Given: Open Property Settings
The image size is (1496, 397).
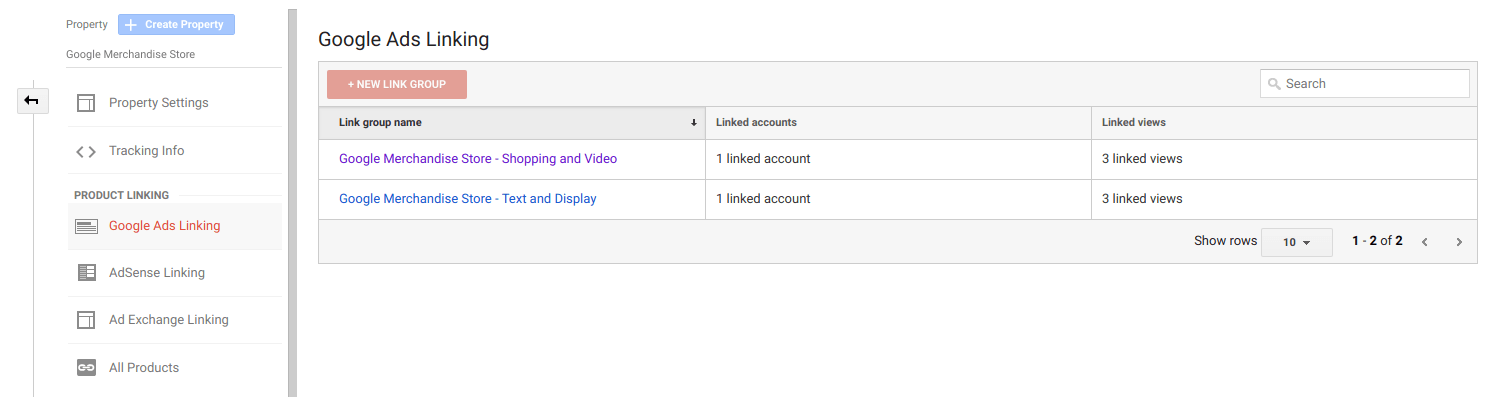Looking at the screenshot, I should pos(175,103).
